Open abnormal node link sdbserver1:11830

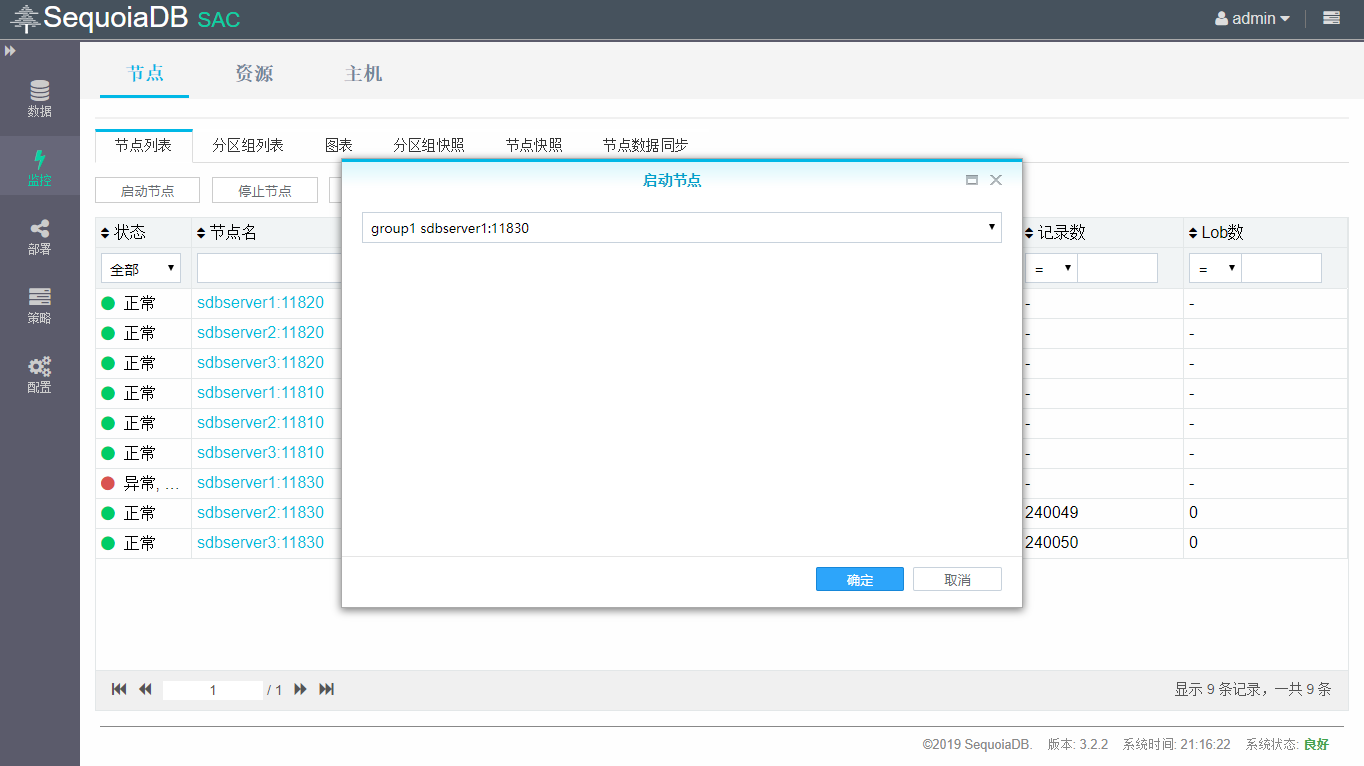[260, 482]
